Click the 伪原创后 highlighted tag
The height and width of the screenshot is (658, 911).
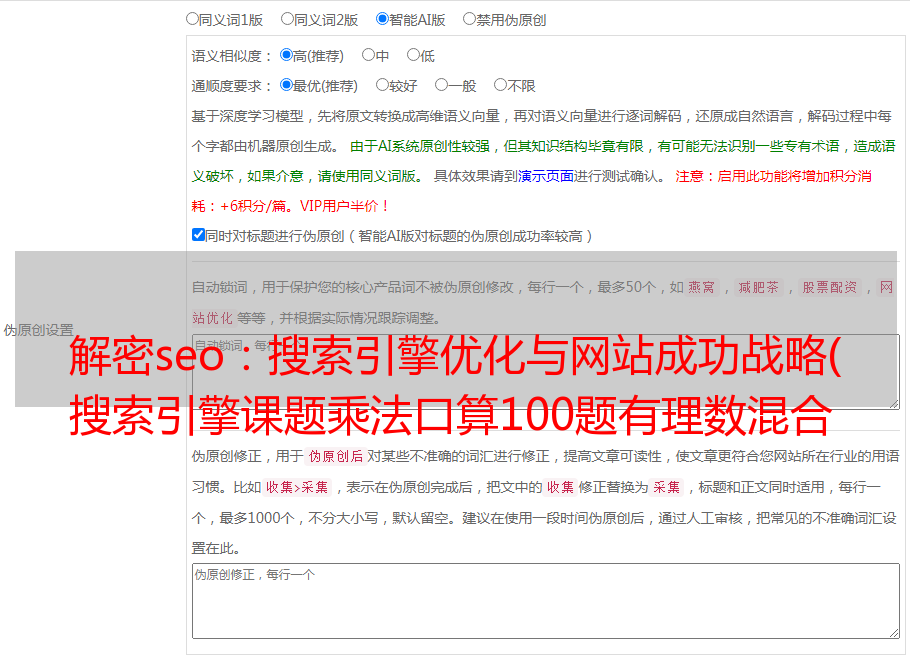coord(335,456)
